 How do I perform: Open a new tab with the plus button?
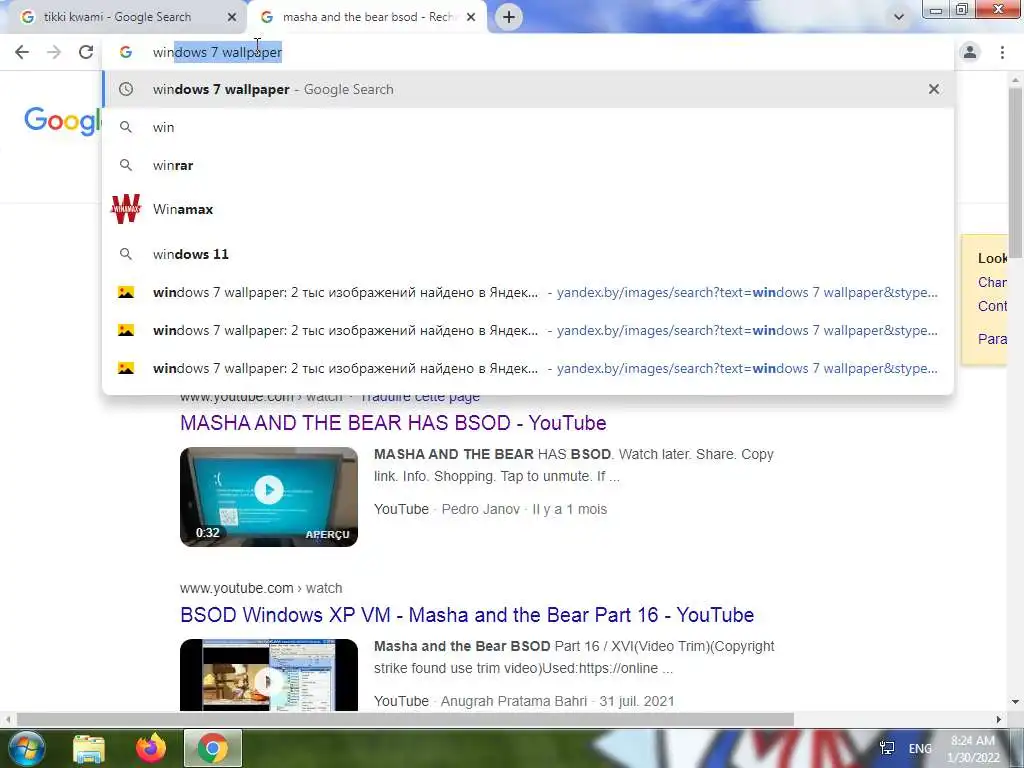click(509, 17)
